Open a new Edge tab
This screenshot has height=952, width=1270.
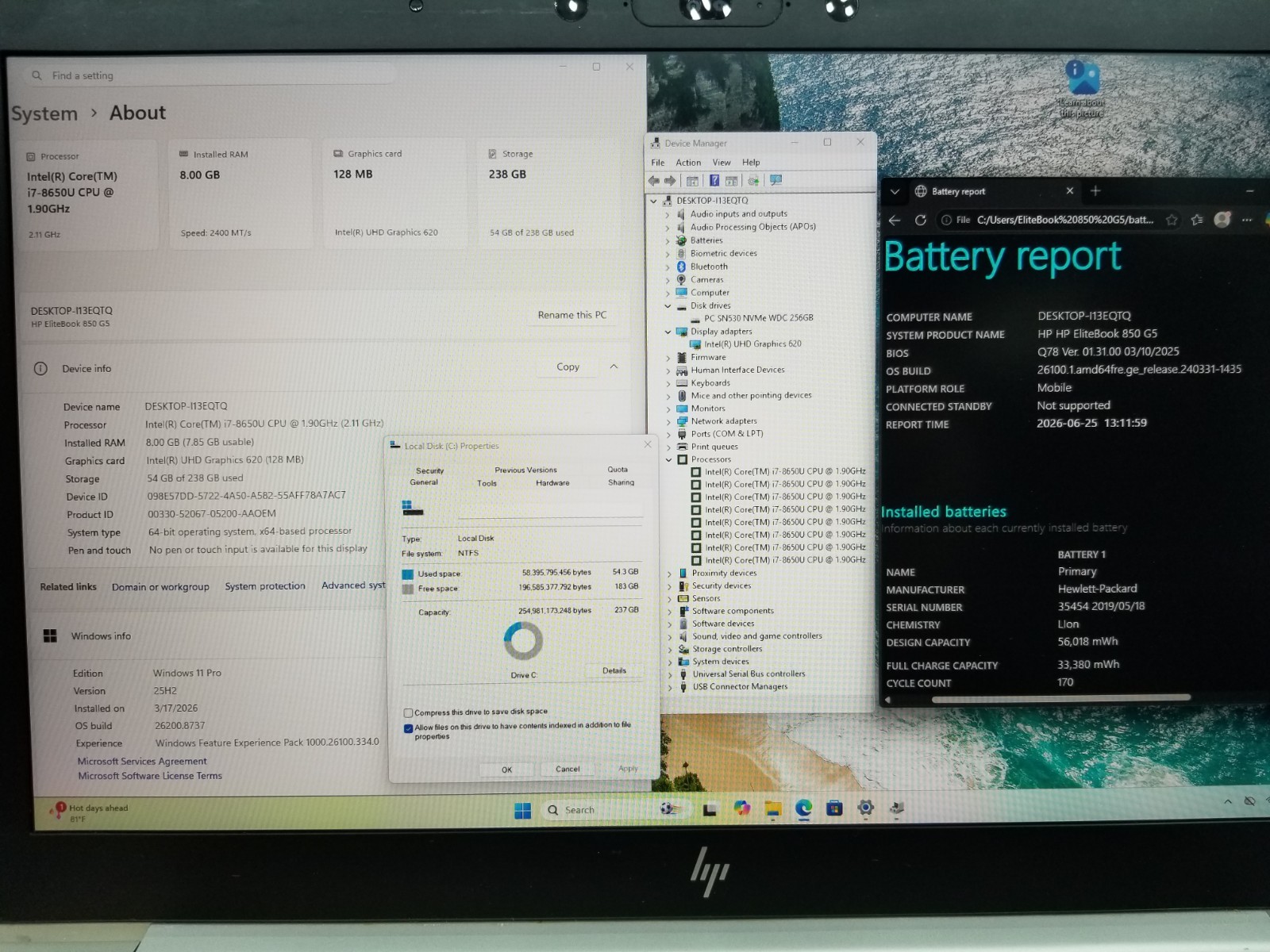1095,190
